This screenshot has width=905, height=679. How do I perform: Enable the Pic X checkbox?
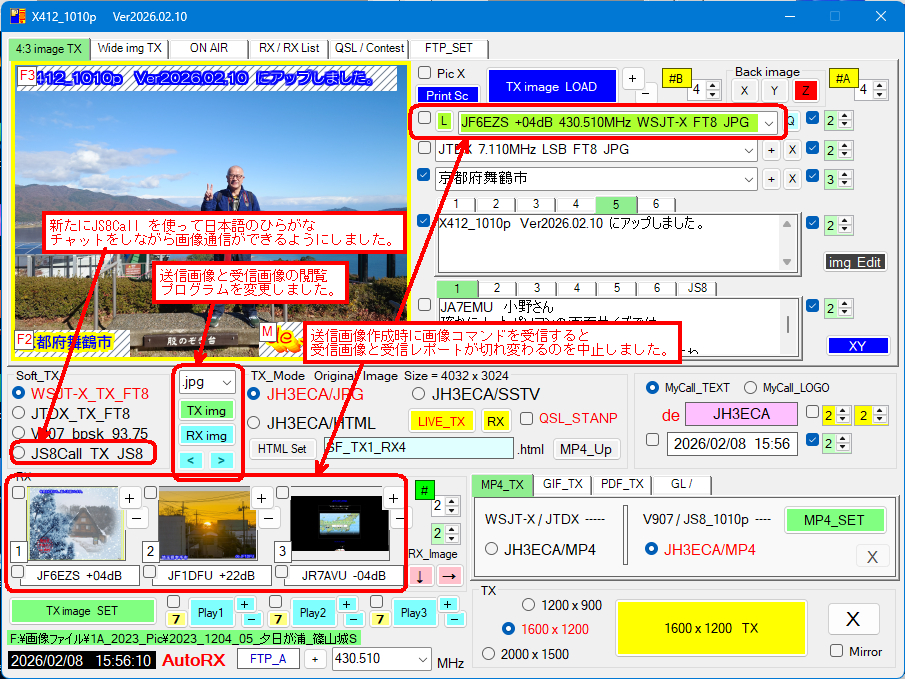425,73
